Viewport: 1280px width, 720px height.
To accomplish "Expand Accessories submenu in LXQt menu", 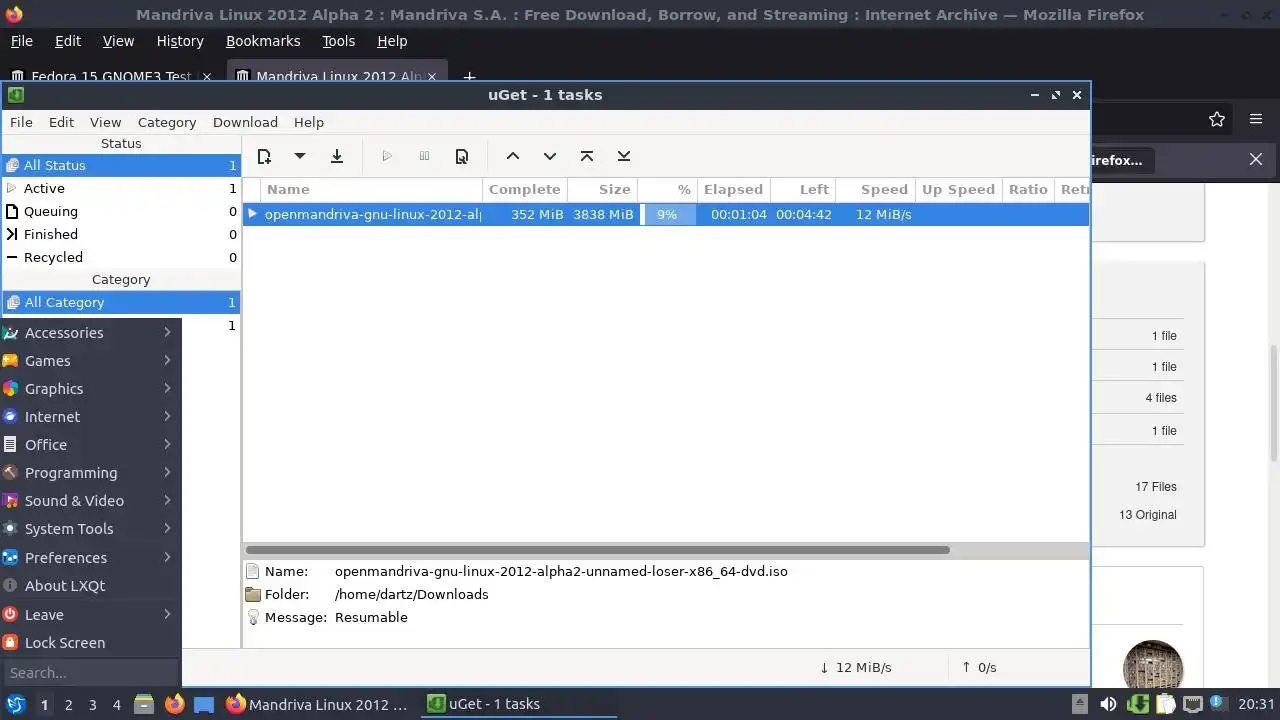I will coord(91,333).
